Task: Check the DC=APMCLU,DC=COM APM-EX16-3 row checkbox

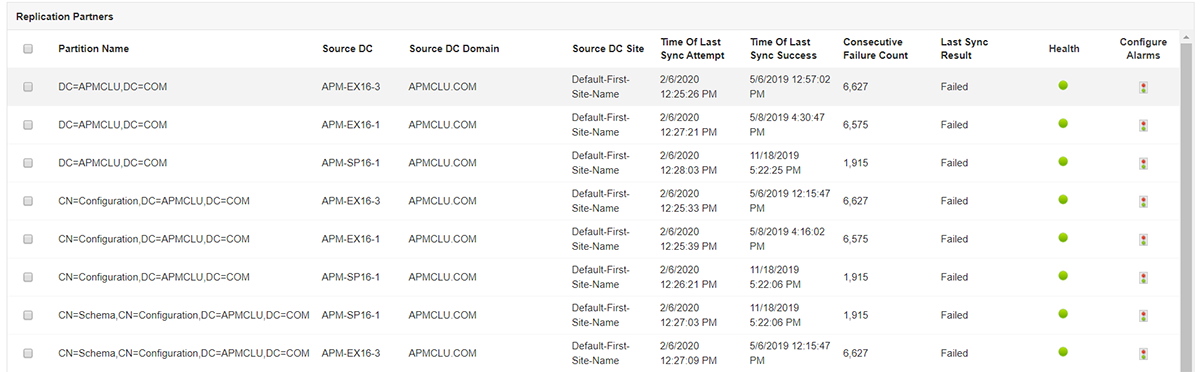Action: coord(28,87)
